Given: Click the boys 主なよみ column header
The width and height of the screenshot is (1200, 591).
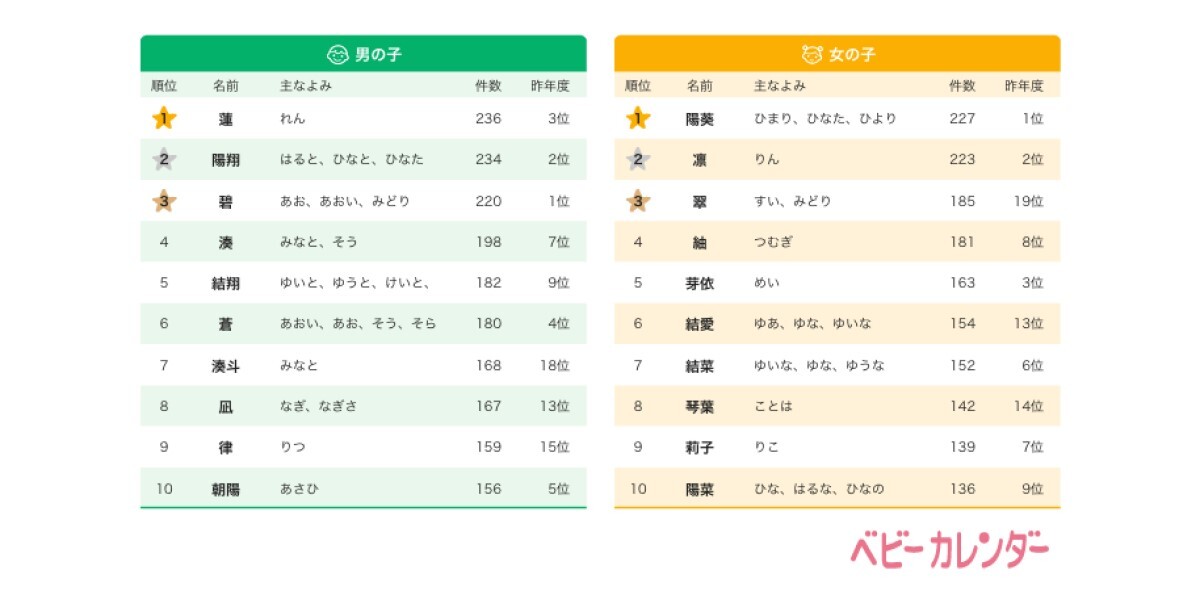Looking at the screenshot, I should pyautogui.click(x=306, y=86).
